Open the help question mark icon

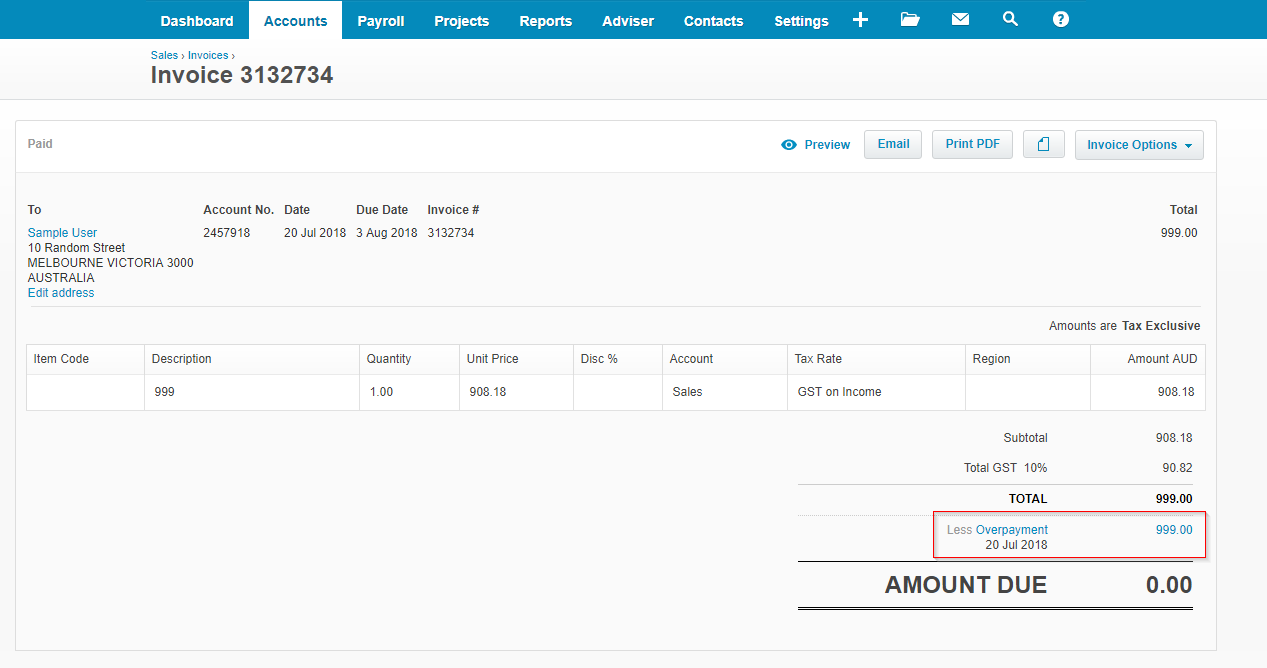tap(1061, 20)
